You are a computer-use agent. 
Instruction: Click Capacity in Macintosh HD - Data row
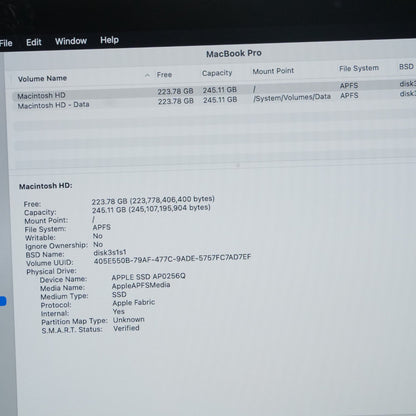pyautogui.click(x=220, y=100)
